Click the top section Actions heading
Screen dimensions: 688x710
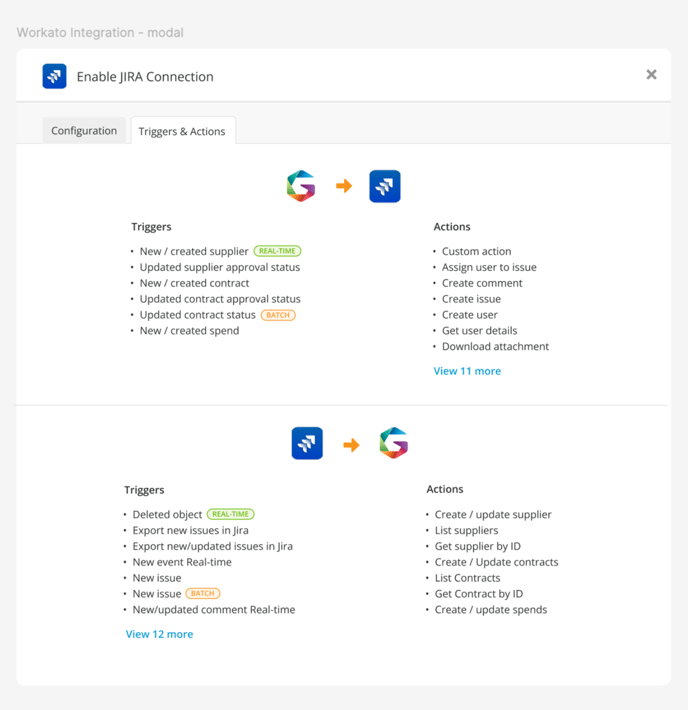coord(452,226)
